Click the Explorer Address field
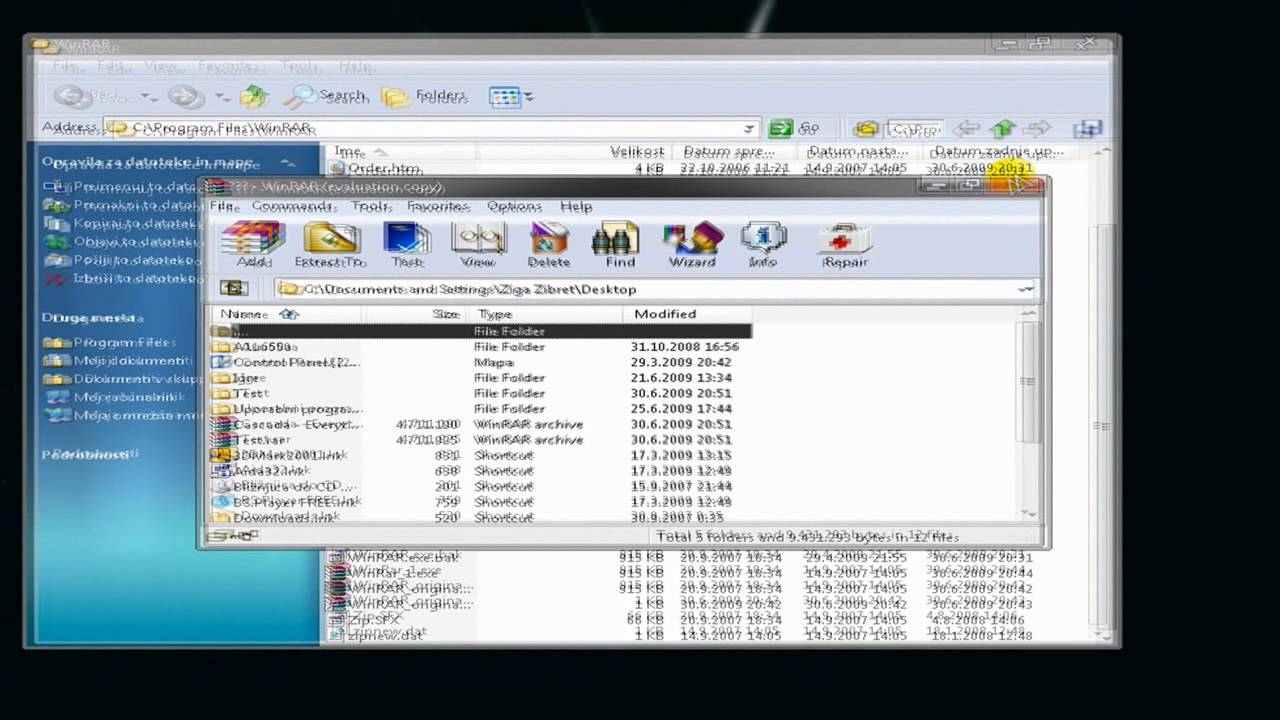Screen dimensions: 1280x720 (431, 129)
